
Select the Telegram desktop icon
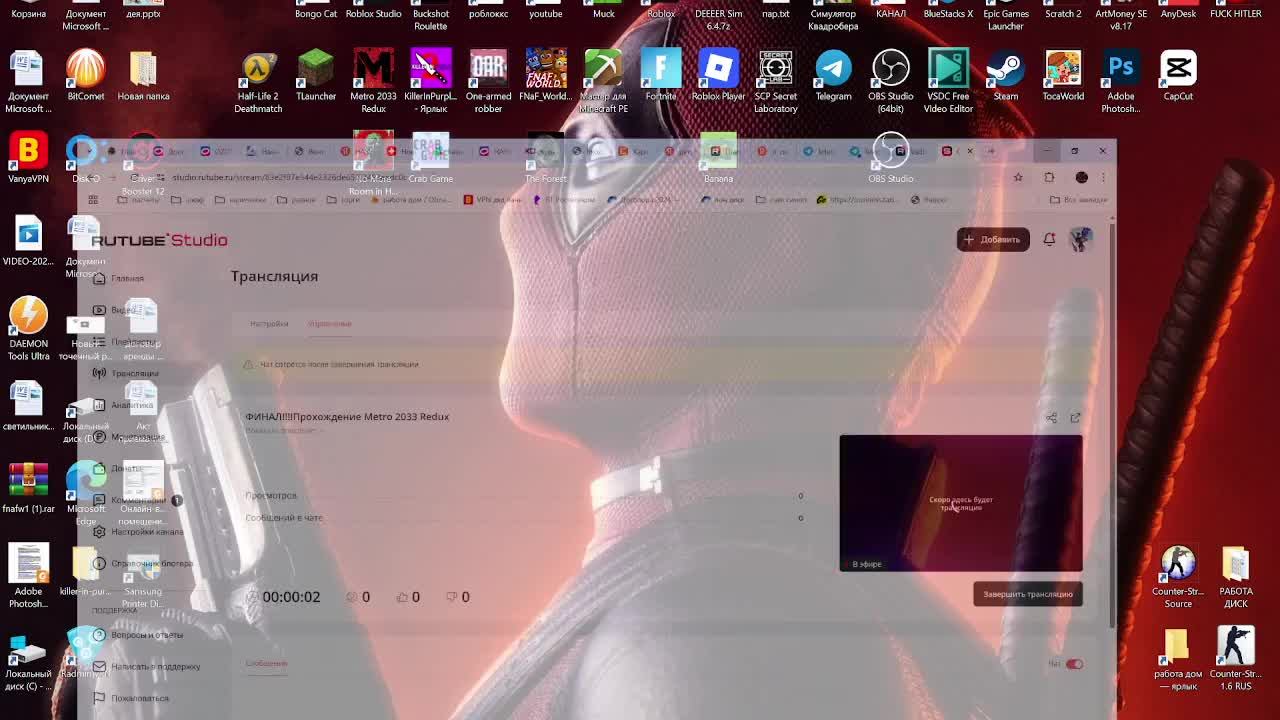[x=833, y=76]
